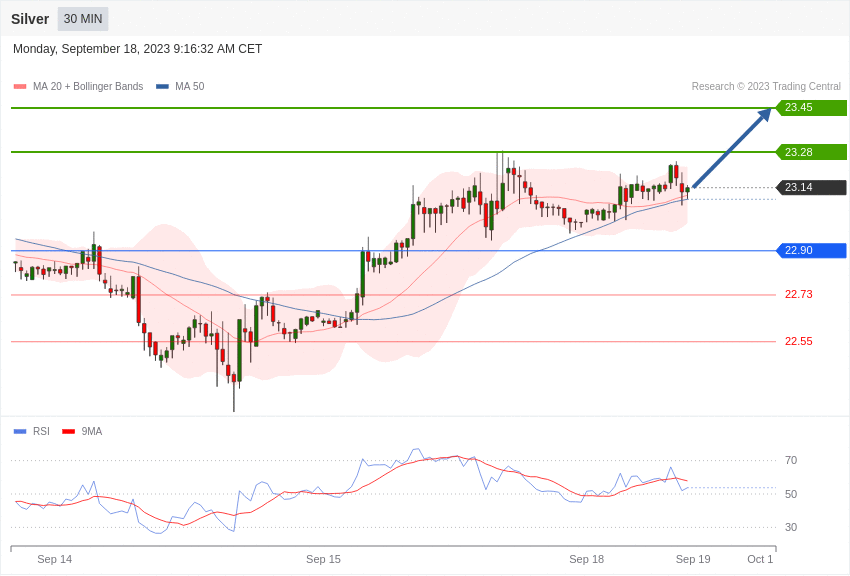Click the RSI 30 axis value
Image resolution: width=850 pixels, height=576 pixels.
pos(791,527)
